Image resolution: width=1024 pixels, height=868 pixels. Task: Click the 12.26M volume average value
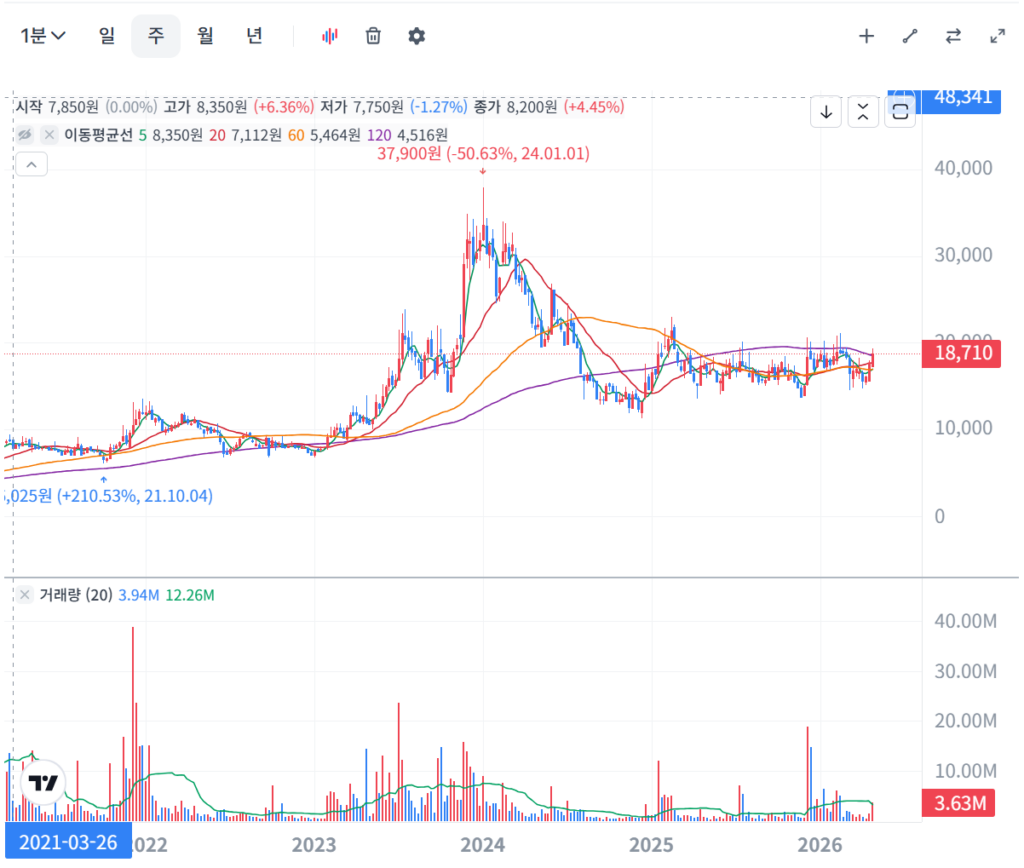click(190, 595)
